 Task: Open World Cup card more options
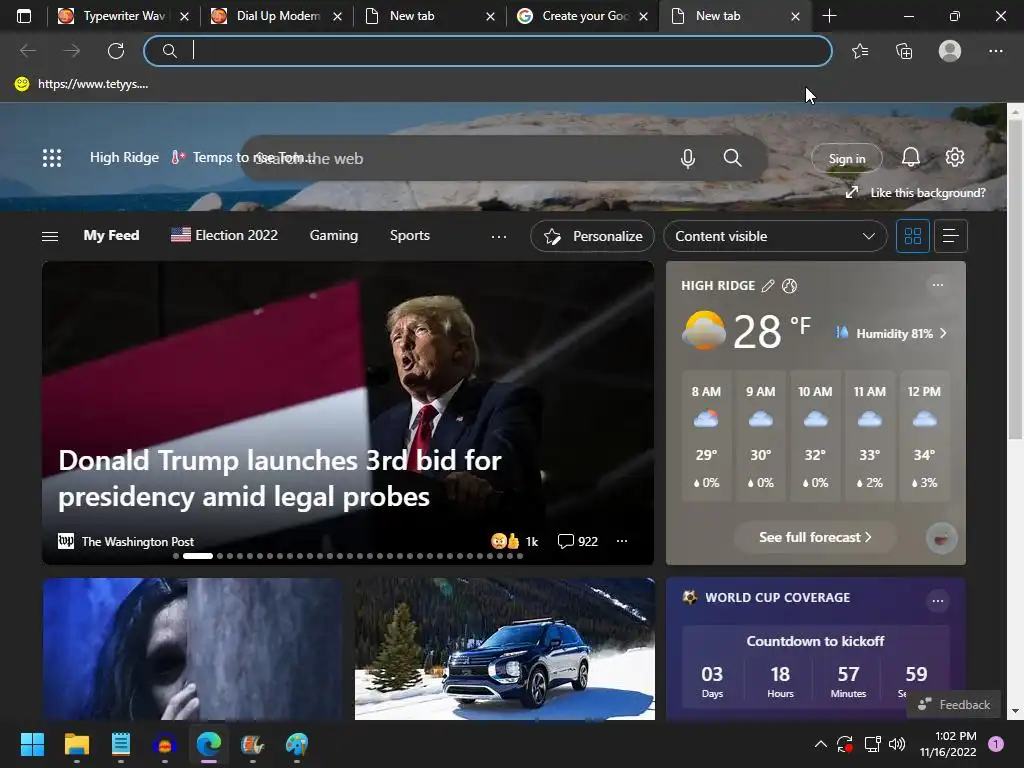pos(938,601)
